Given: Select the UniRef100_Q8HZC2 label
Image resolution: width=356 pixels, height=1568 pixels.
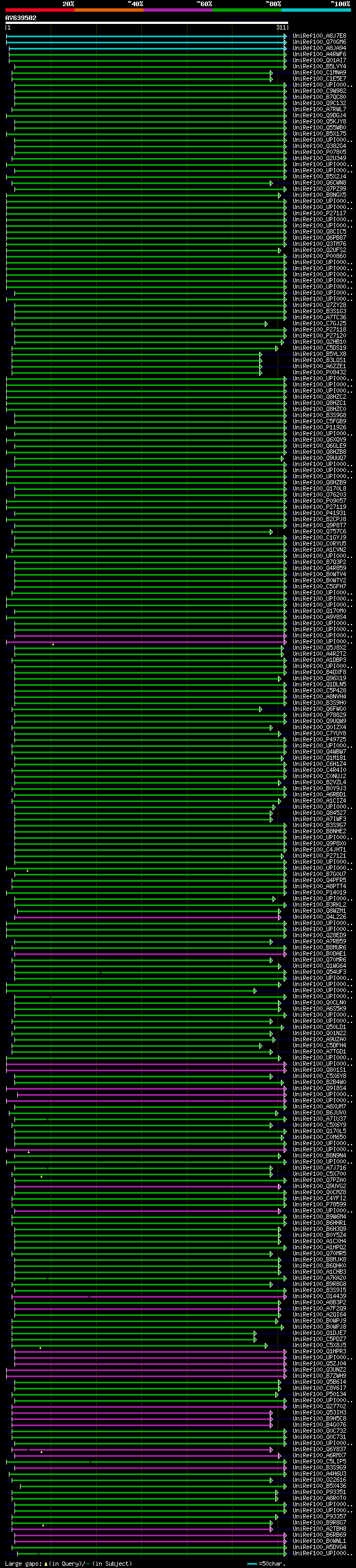Looking at the screenshot, I should (319, 396).
